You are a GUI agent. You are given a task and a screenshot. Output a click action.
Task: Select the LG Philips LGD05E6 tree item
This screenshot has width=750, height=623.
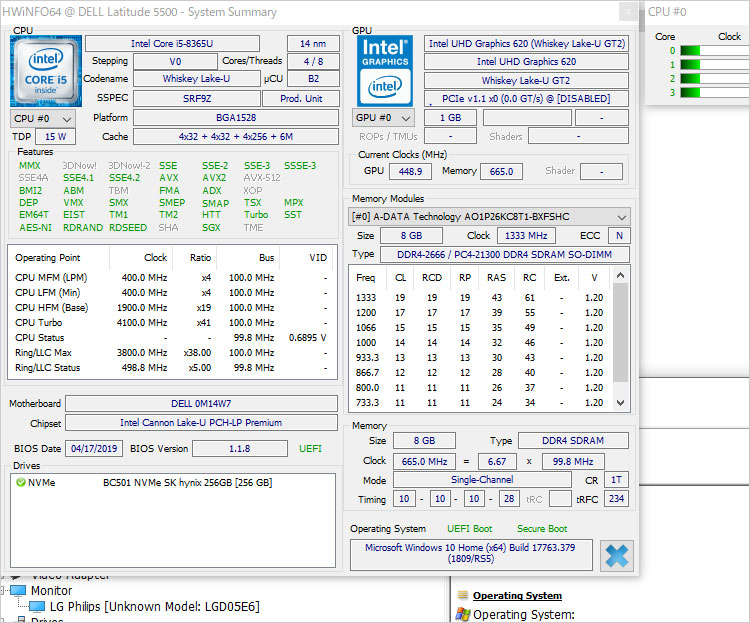coord(154,607)
